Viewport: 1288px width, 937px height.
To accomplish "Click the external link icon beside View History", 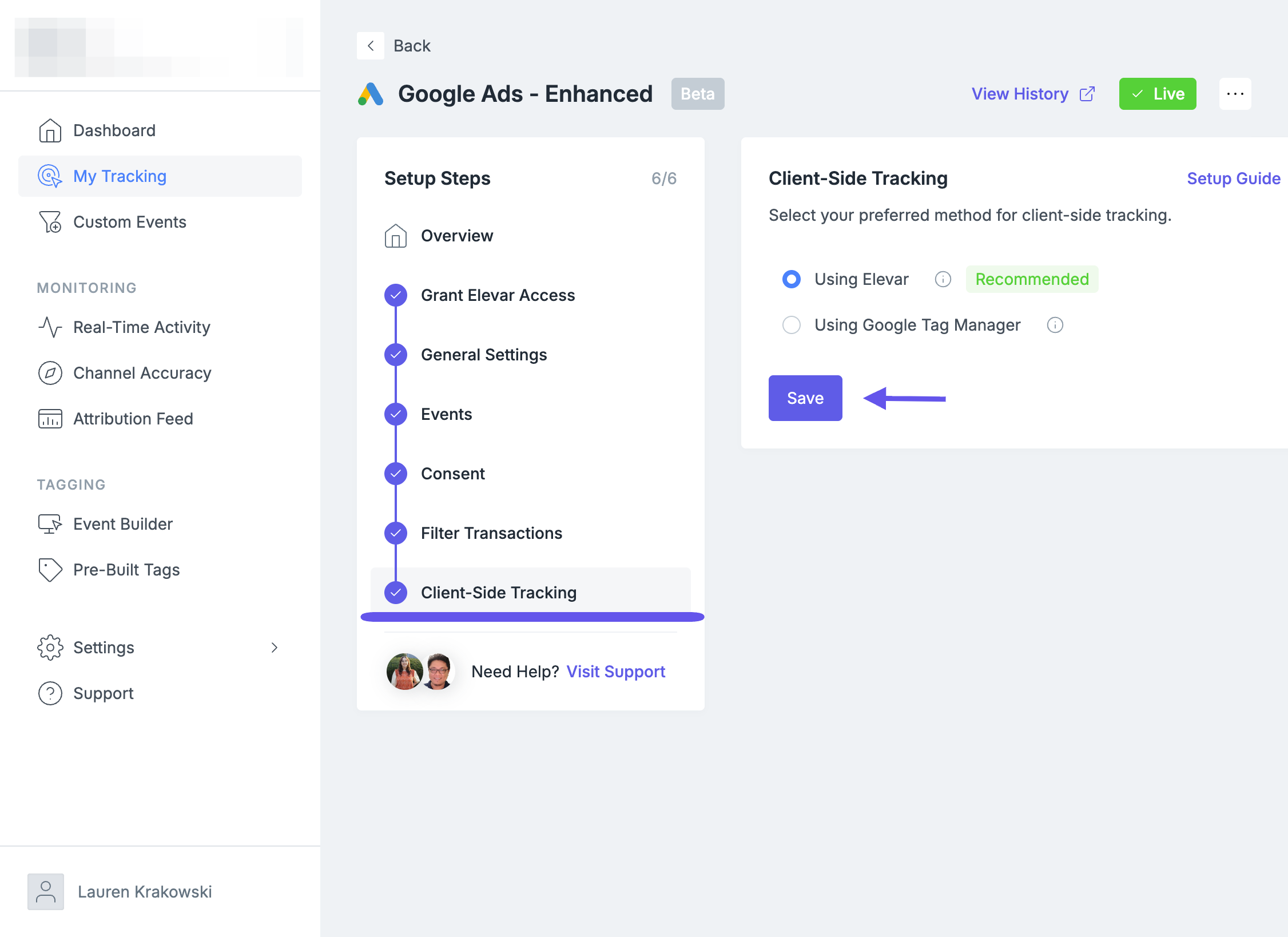I will pos(1087,94).
